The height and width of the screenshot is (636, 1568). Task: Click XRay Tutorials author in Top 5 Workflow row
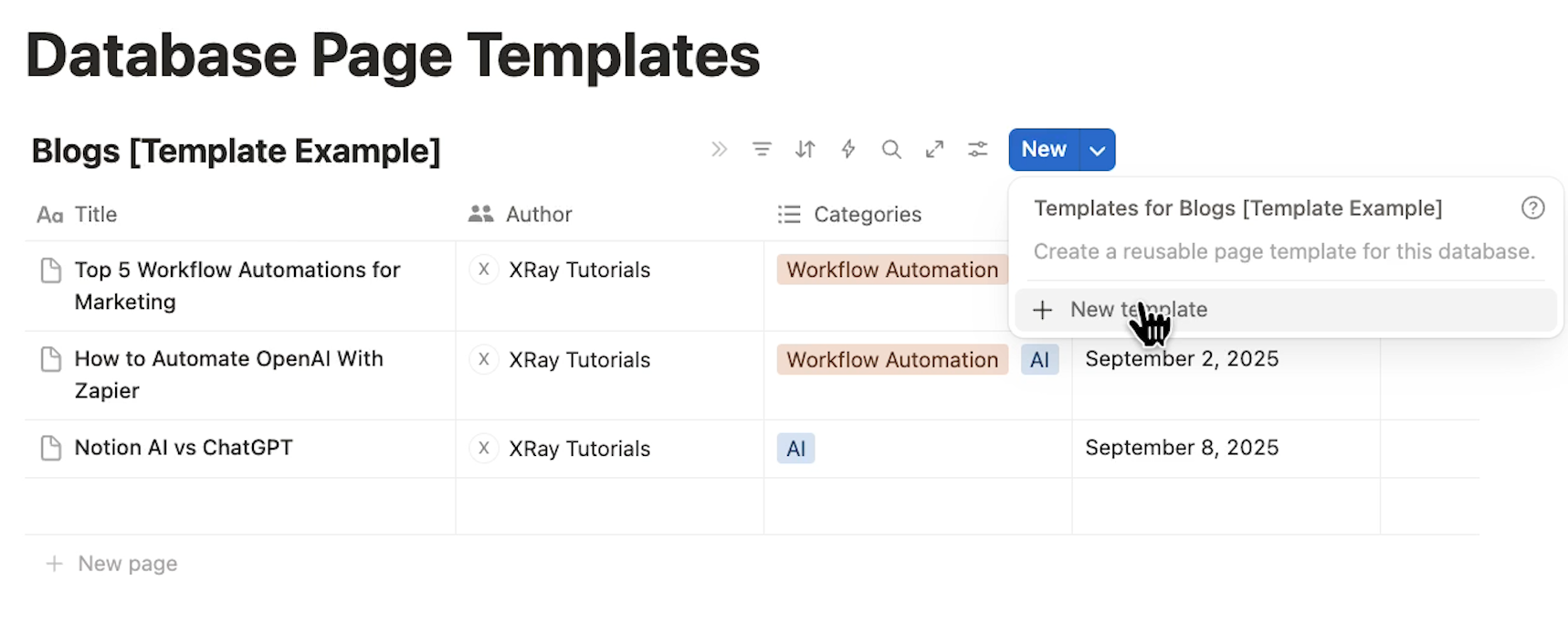(580, 270)
